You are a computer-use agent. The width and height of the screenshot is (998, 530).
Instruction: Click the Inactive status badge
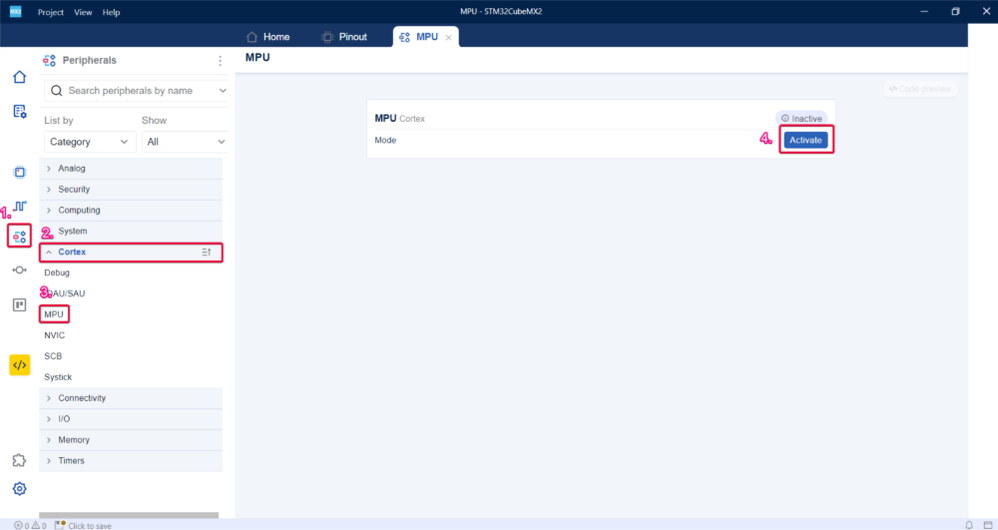click(801, 118)
